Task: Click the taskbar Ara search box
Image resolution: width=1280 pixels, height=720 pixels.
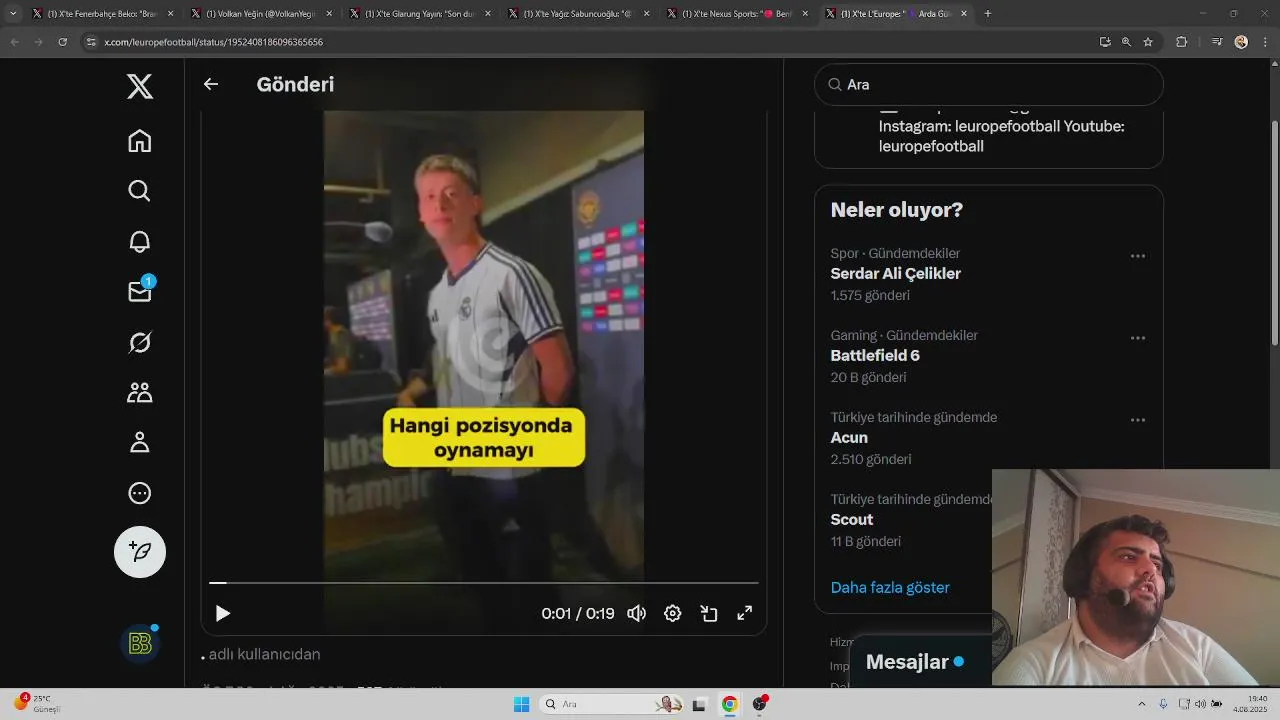Action: click(612, 704)
